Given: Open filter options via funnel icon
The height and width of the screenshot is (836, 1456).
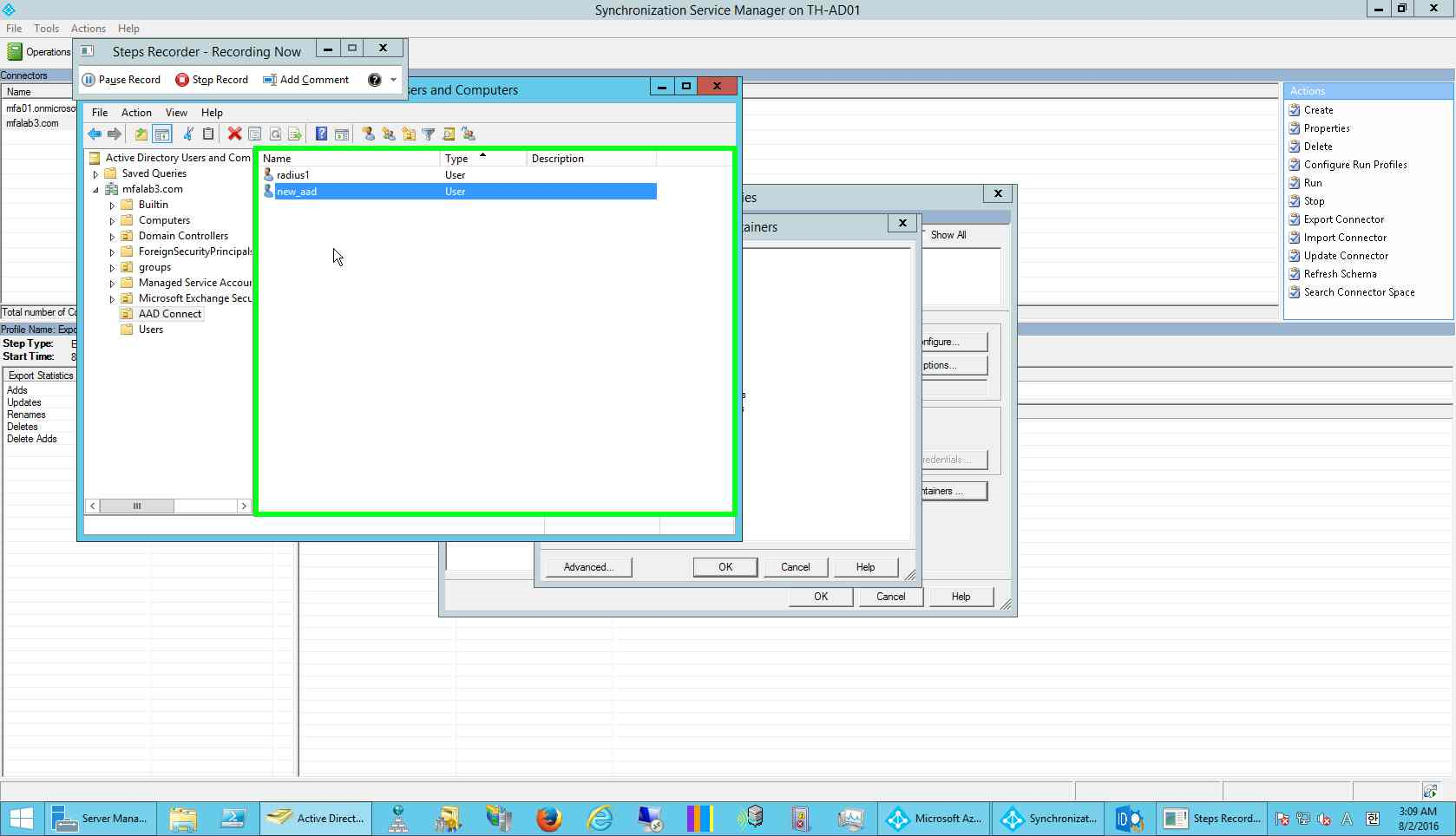Looking at the screenshot, I should (x=429, y=134).
